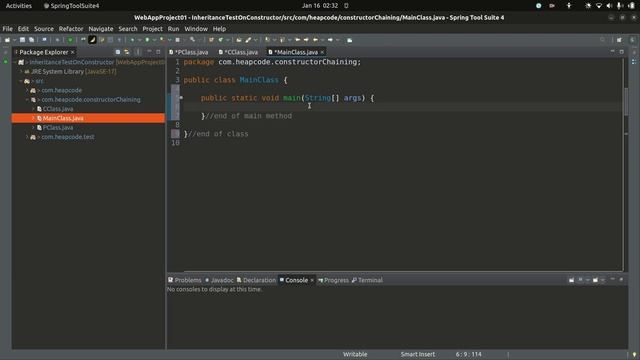Collapse the InheritanceTestOnConstructor project node
Viewport: 640px width, 360px height.
[x=15, y=62]
